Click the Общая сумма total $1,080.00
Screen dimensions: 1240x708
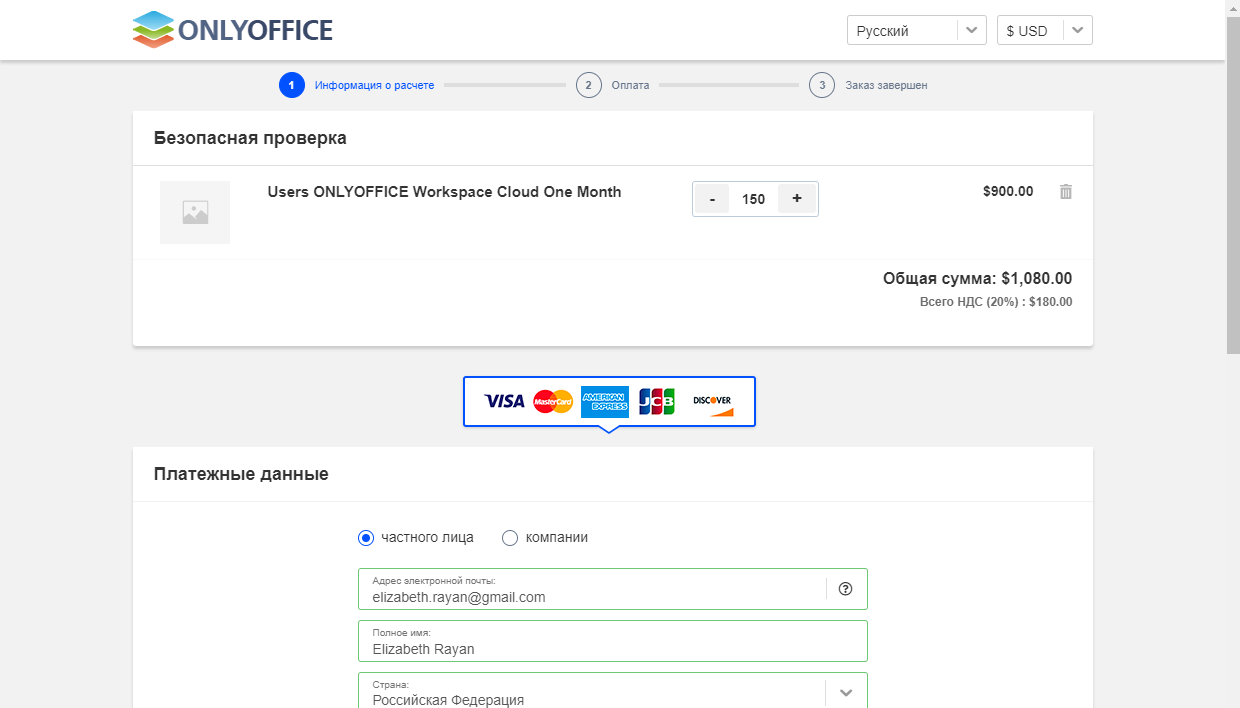[x=977, y=279]
